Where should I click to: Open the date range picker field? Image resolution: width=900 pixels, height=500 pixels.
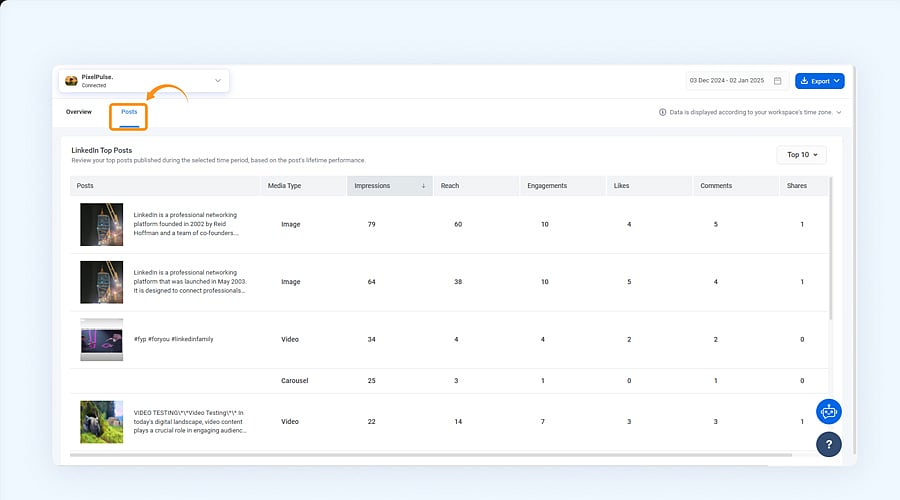pyautogui.click(x=736, y=81)
